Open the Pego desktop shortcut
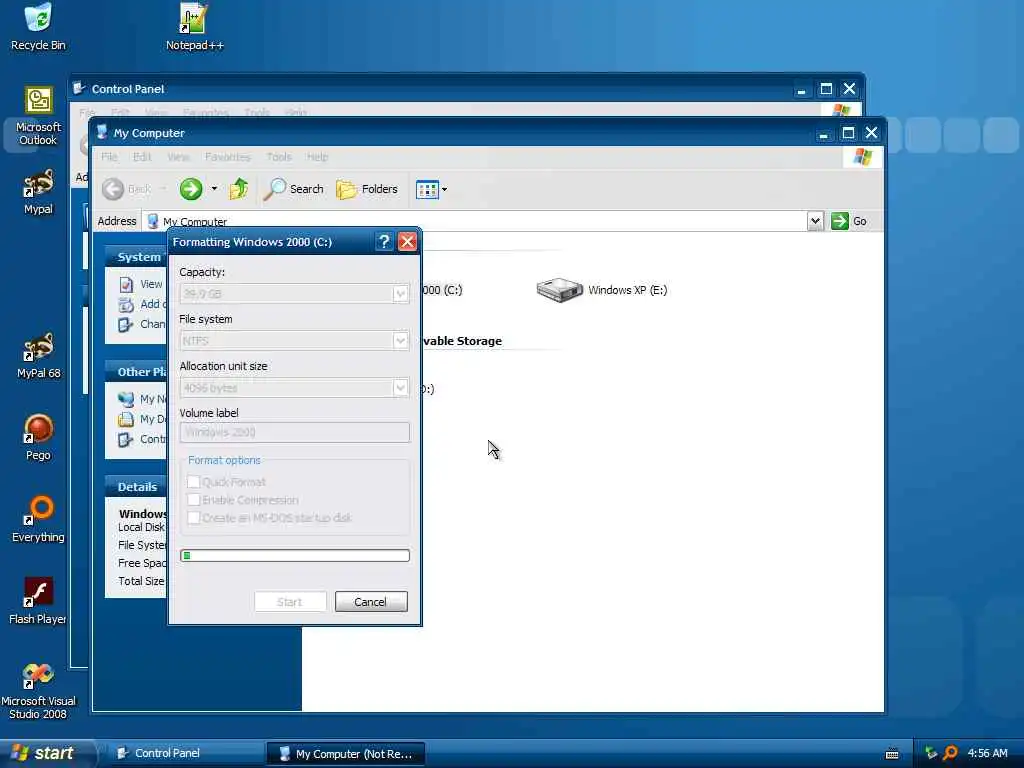This screenshot has width=1024, height=768. click(x=38, y=438)
